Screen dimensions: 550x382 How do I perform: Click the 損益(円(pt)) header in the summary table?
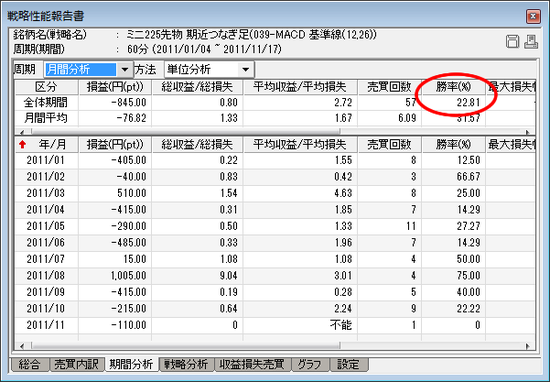click(x=115, y=87)
